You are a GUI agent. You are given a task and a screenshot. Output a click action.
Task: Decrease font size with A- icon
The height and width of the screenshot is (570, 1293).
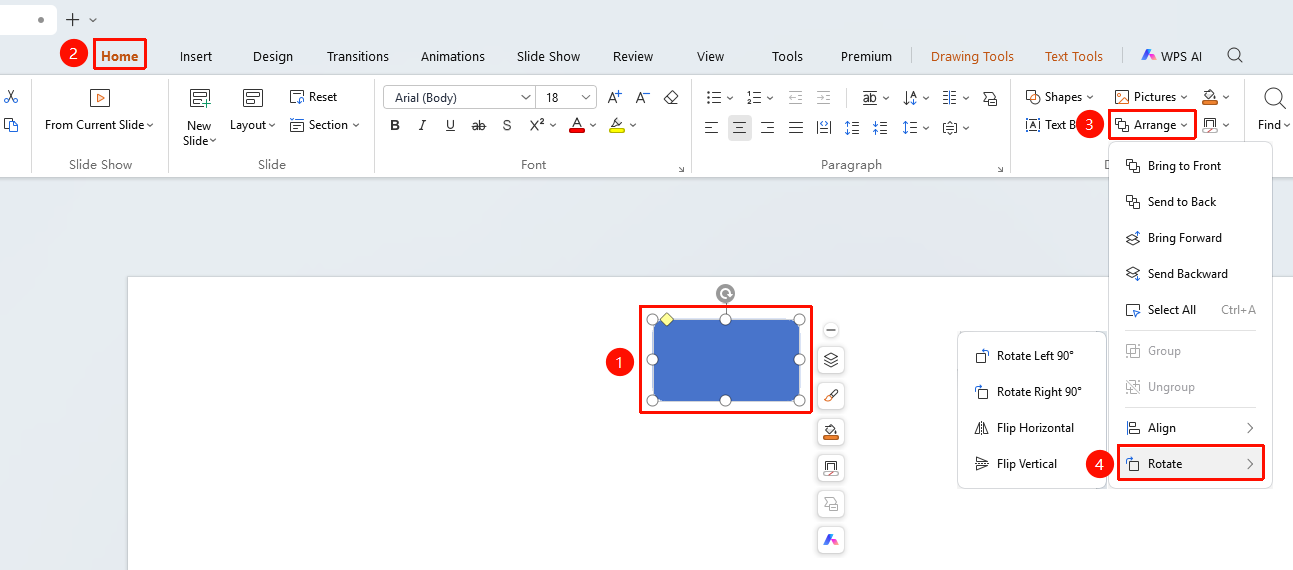[642, 97]
